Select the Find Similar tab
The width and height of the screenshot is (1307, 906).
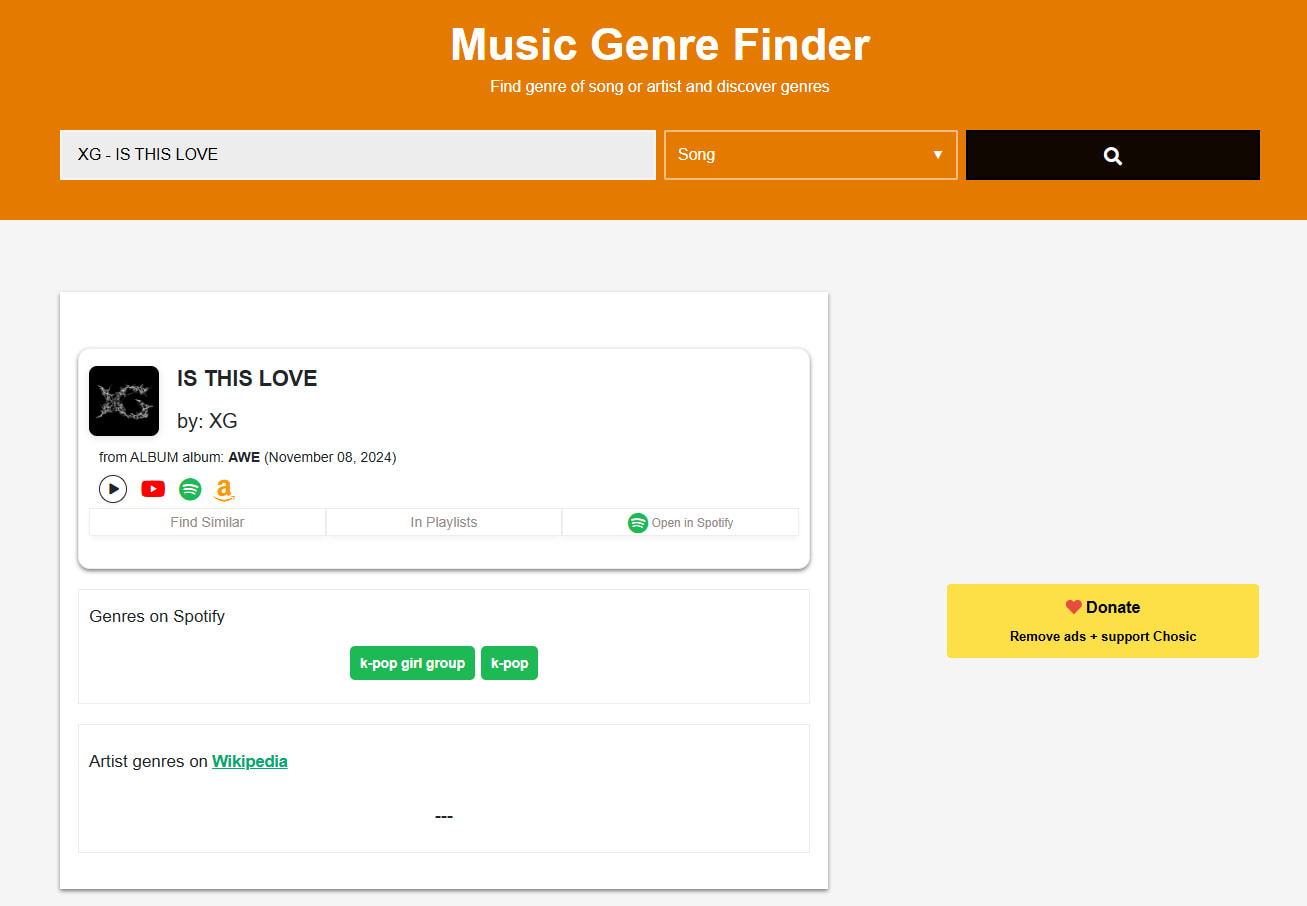coord(207,522)
